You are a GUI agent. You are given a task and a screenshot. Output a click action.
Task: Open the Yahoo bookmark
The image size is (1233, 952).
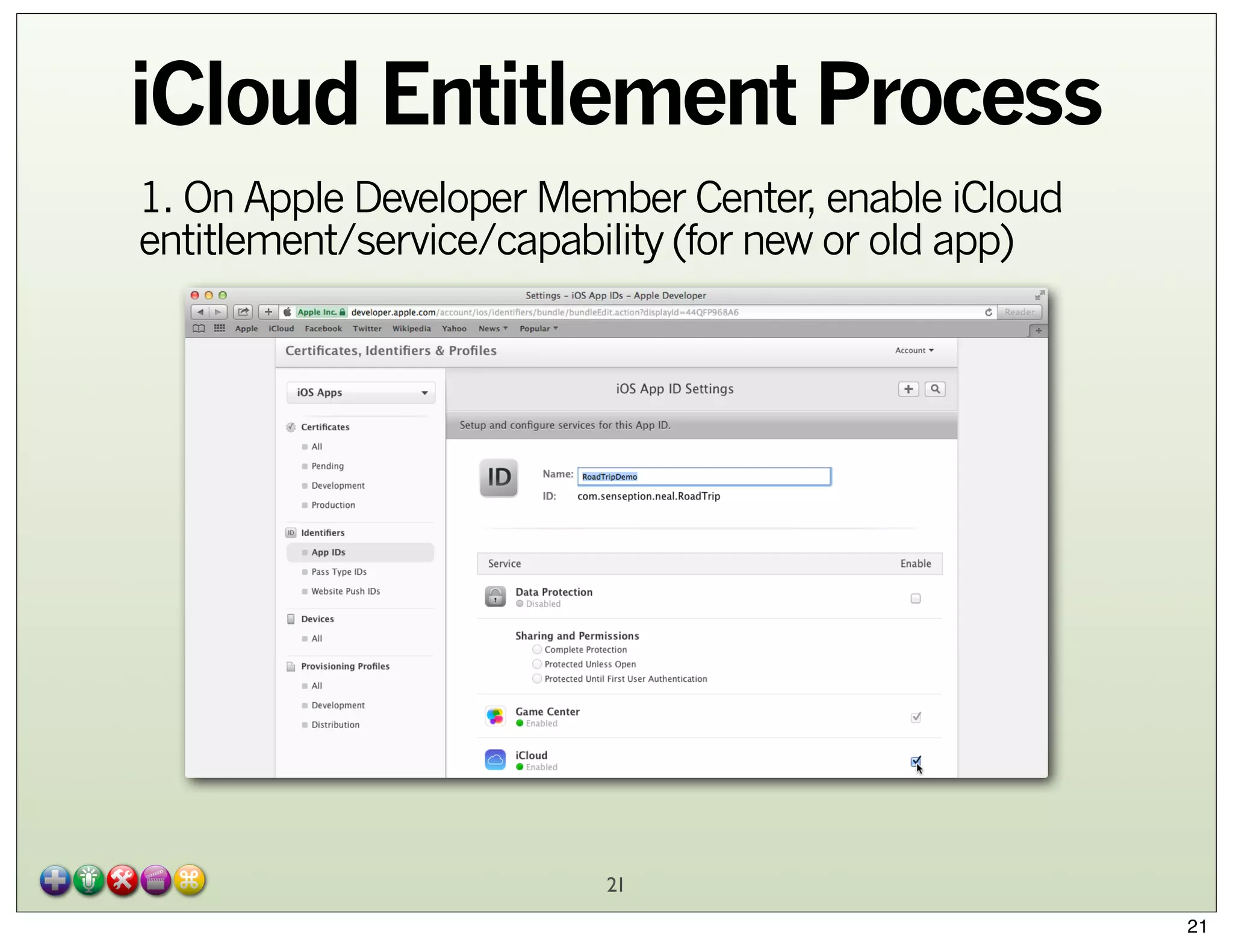(x=454, y=329)
